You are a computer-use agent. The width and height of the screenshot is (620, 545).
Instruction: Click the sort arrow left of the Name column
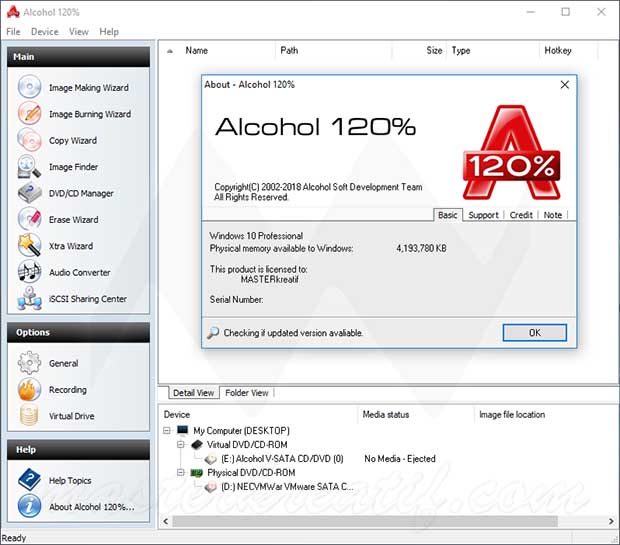pos(170,51)
